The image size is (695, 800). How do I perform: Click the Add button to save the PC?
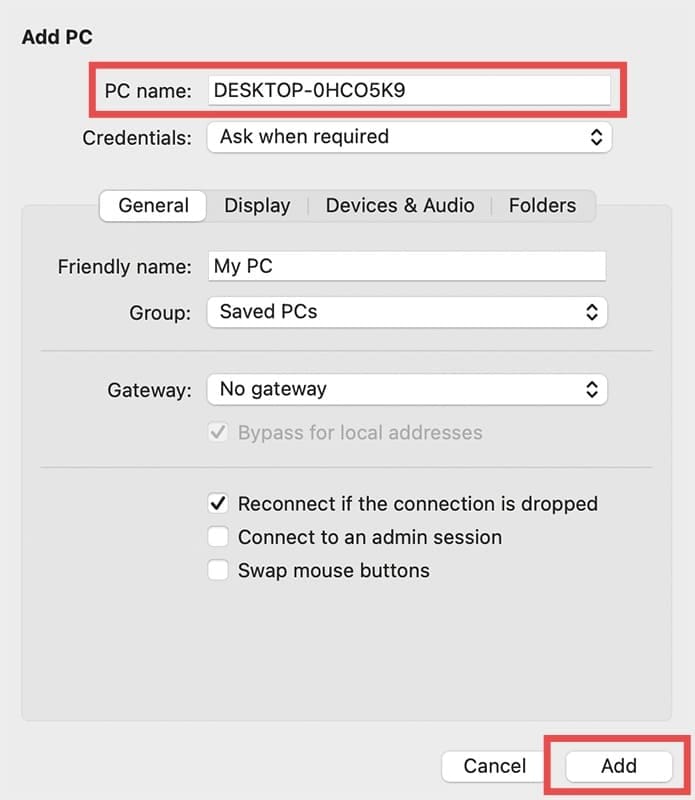tap(617, 765)
